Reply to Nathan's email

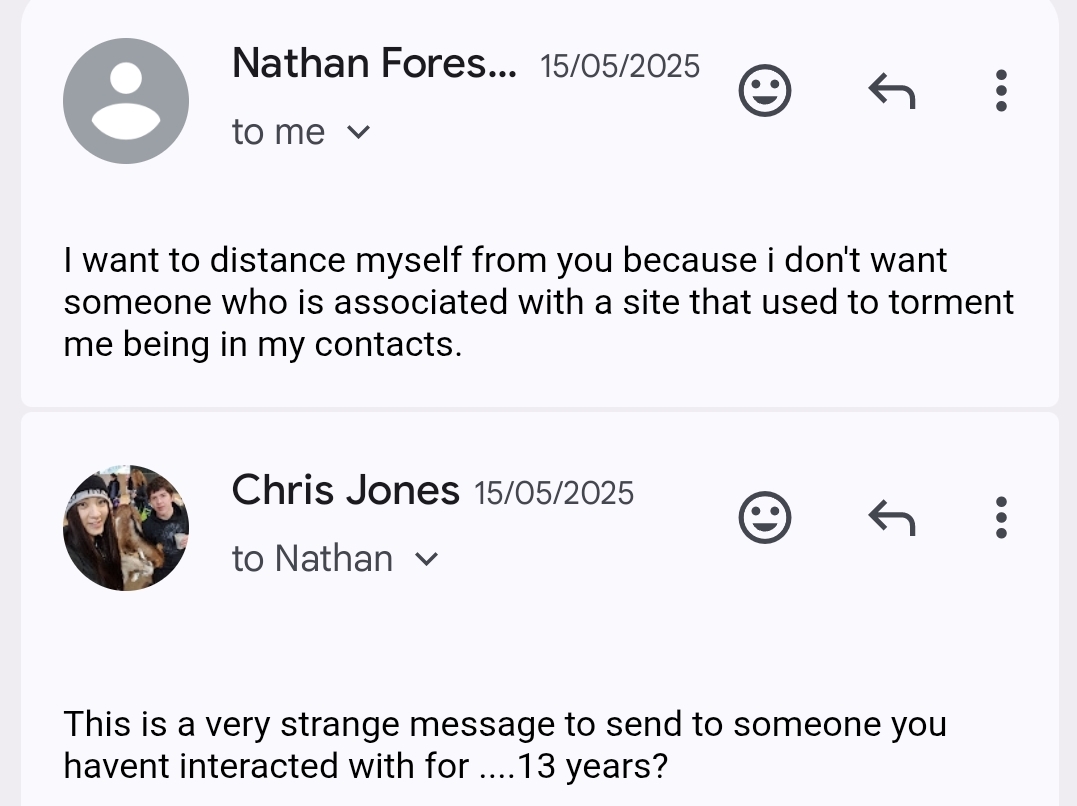coord(891,91)
